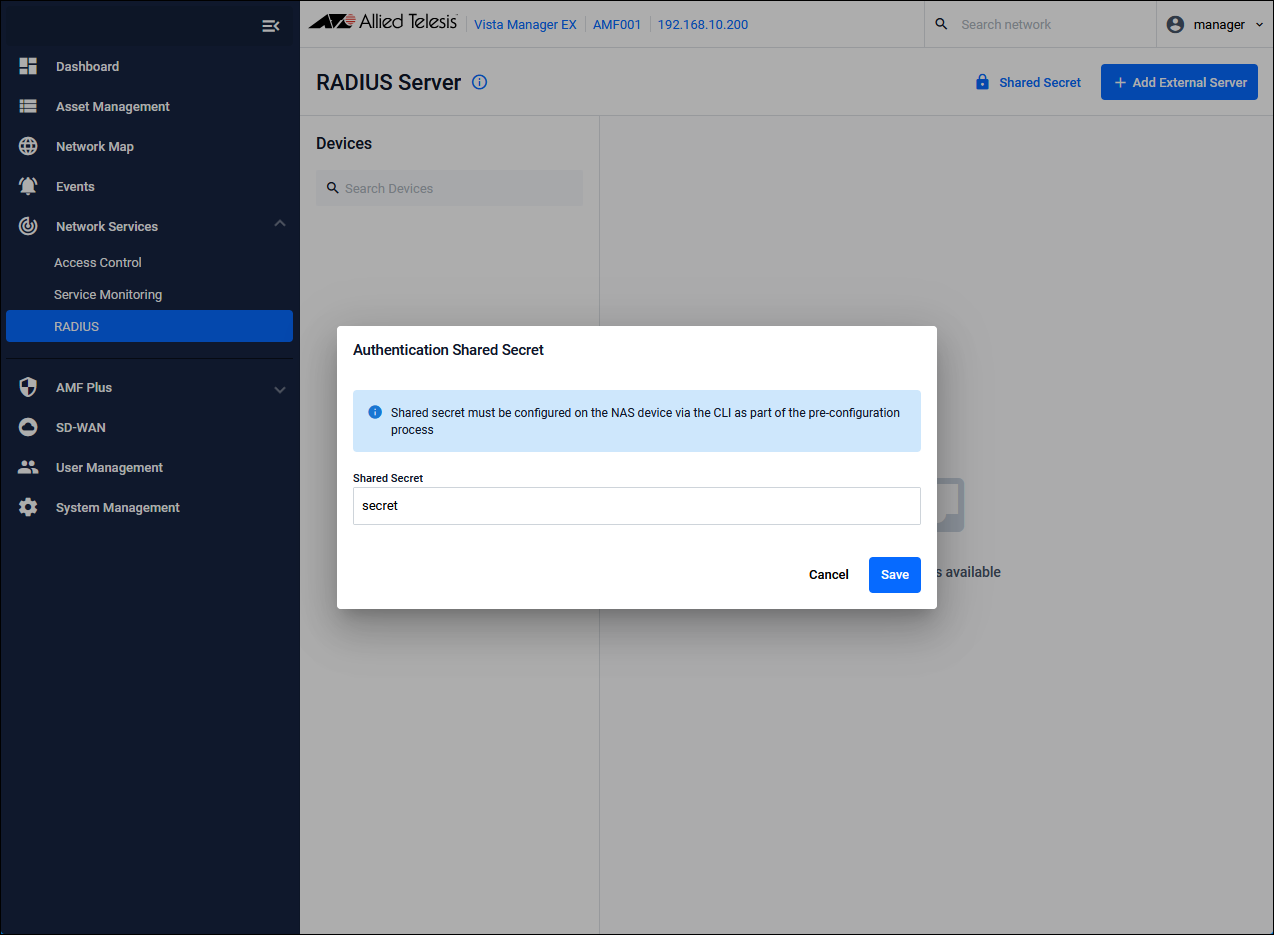
Task: Click the System Management gear icon
Action: [28, 507]
